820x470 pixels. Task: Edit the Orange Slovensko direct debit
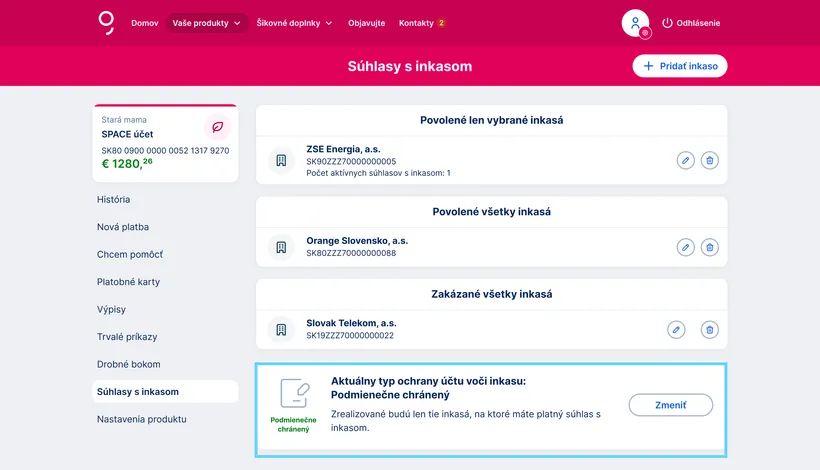click(x=685, y=247)
